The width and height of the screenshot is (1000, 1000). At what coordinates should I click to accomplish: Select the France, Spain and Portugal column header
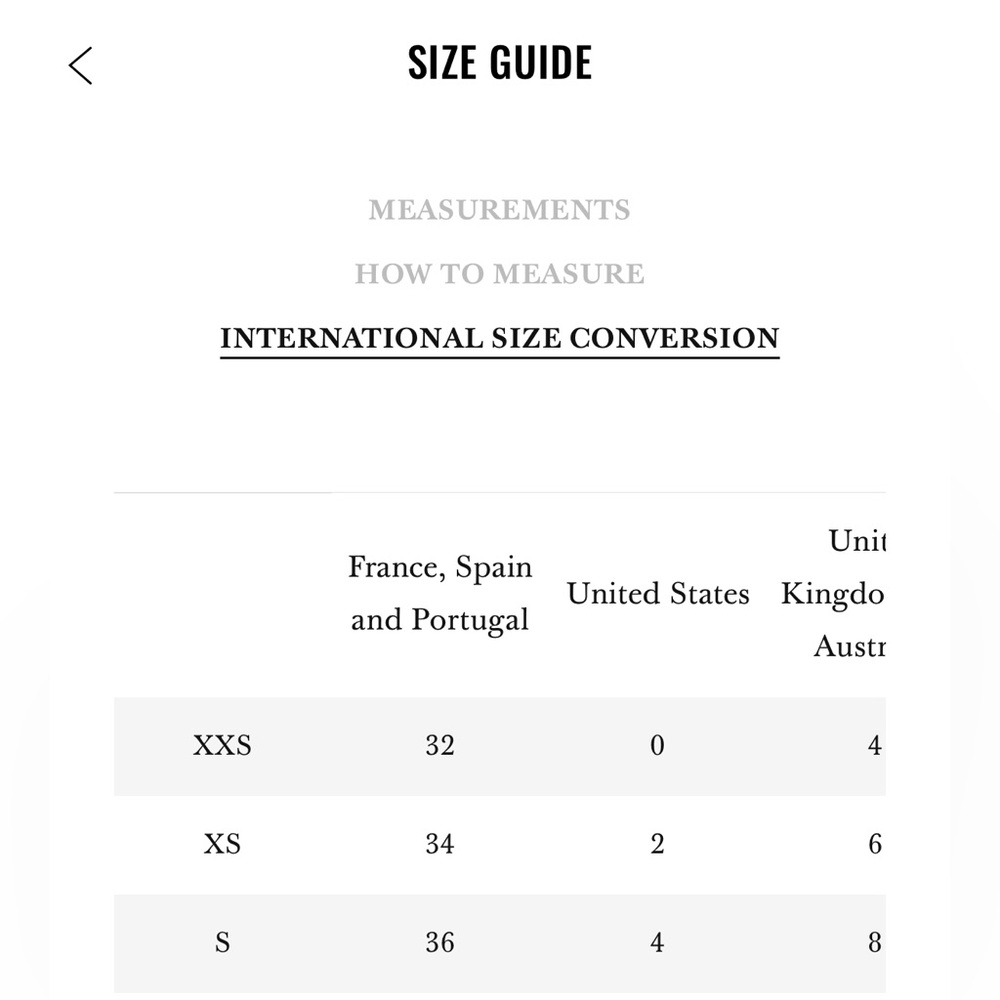click(440, 593)
